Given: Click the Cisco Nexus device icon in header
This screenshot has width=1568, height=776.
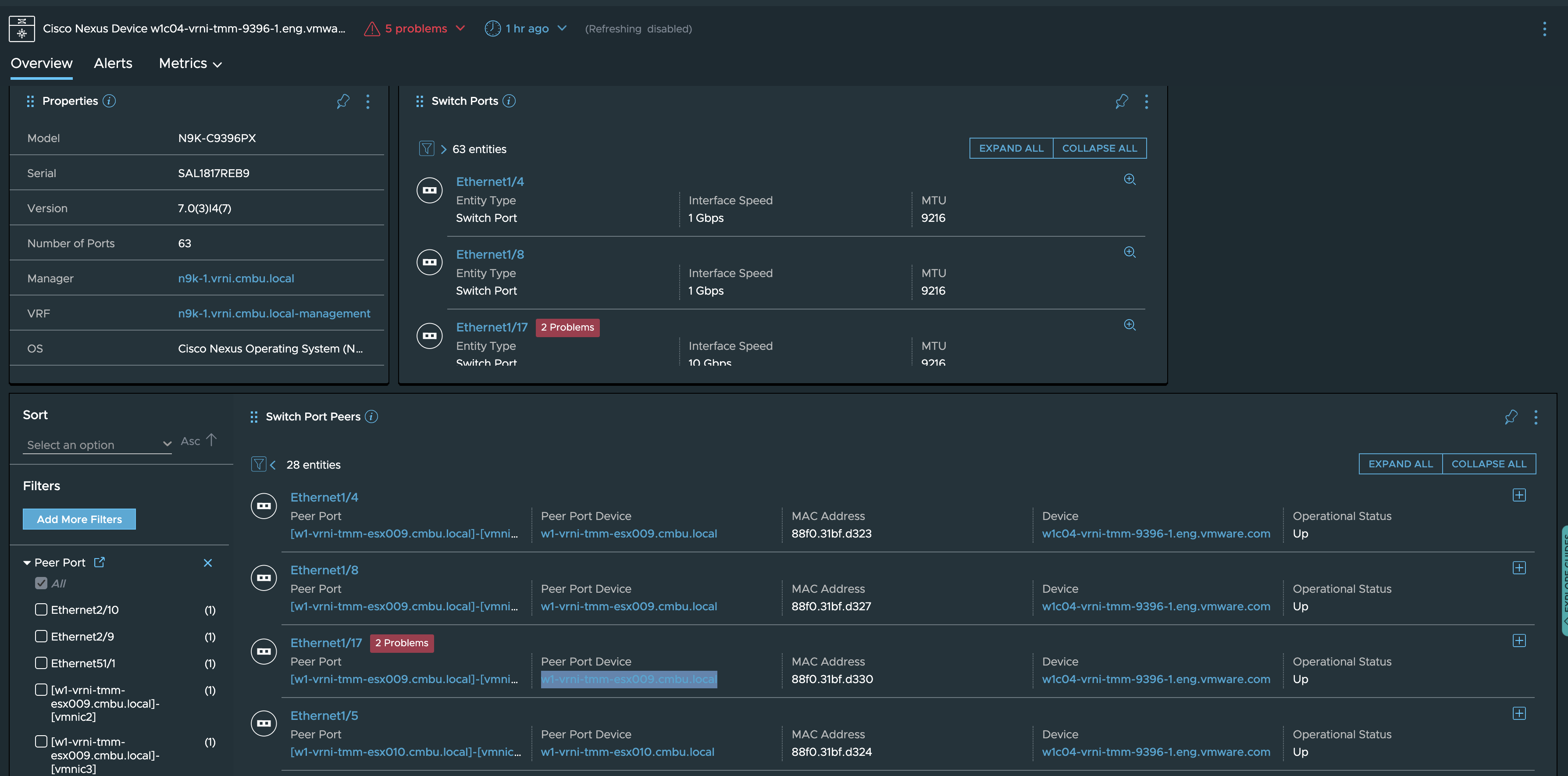Looking at the screenshot, I should tap(22, 28).
